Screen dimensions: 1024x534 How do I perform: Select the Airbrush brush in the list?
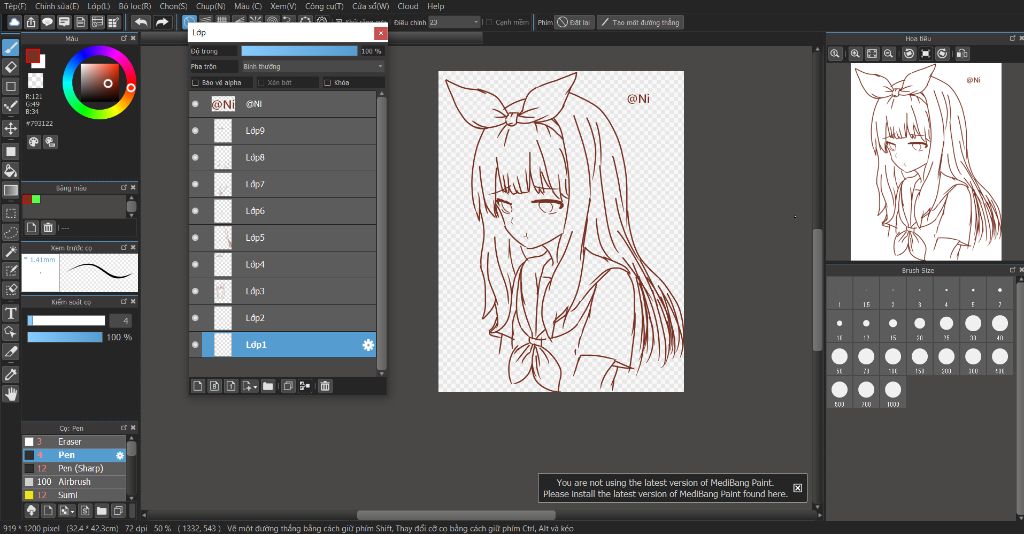[74, 482]
